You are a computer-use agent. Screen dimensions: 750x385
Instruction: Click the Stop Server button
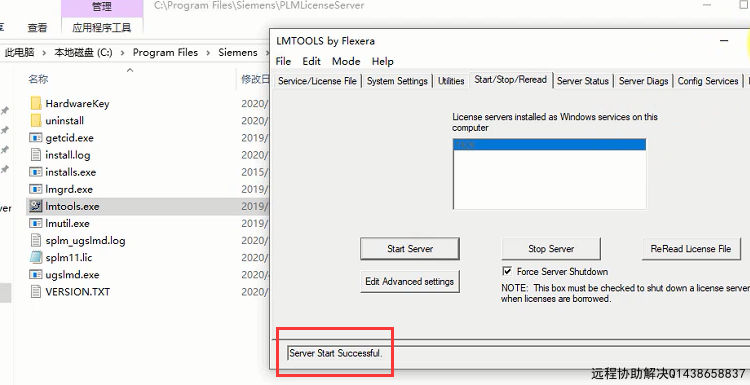(551, 249)
